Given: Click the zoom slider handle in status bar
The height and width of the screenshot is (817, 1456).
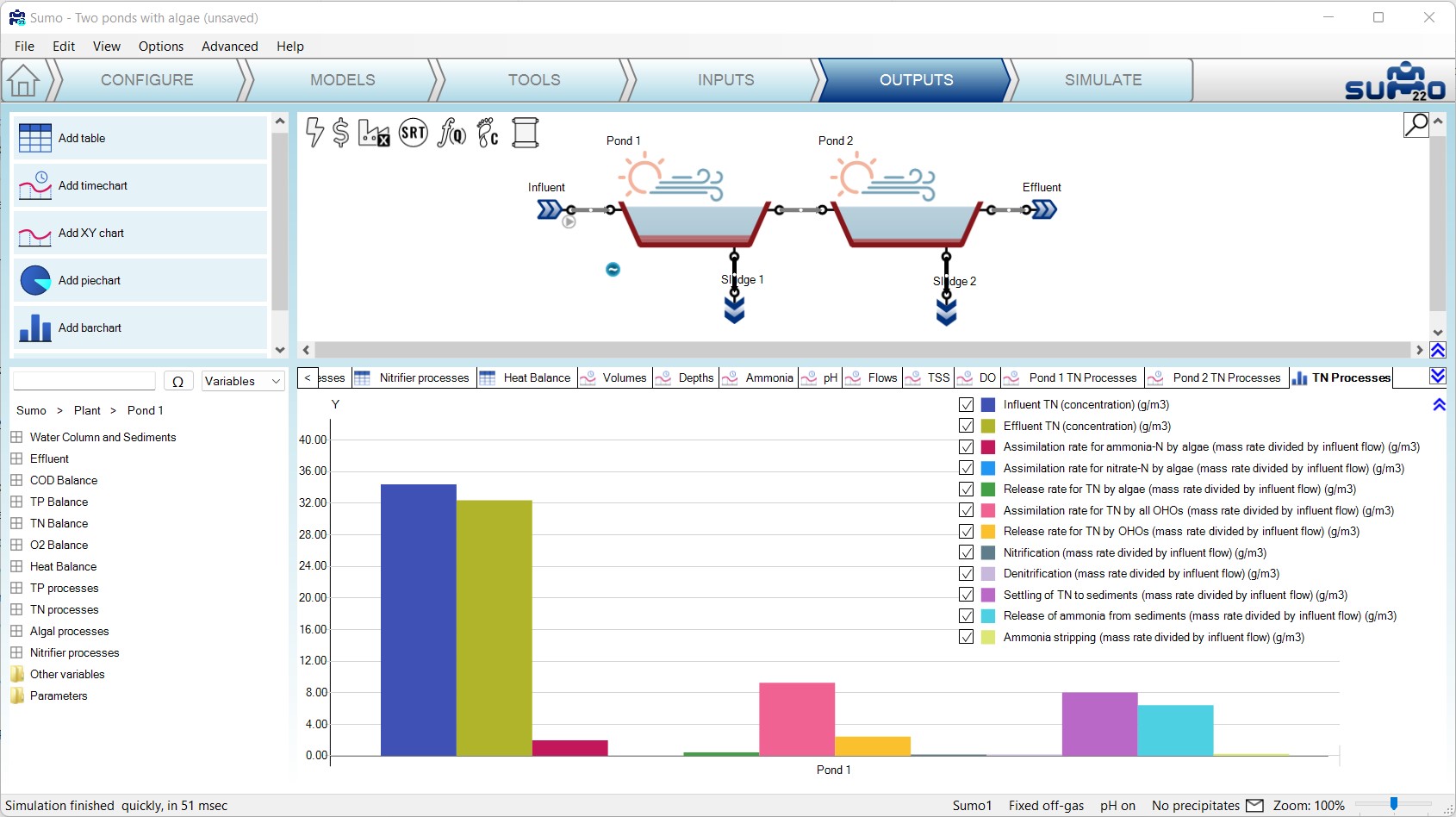Looking at the screenshot, I should click(x=1393, y=804).
